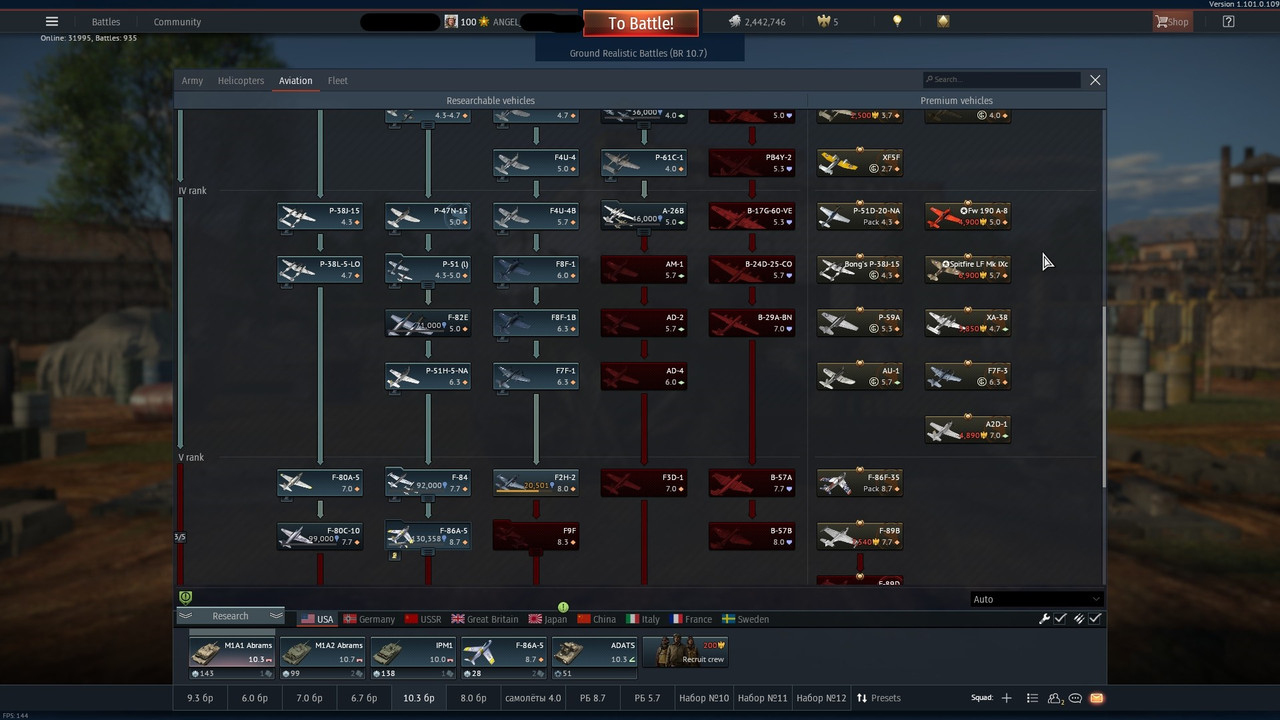Screen dimensions: 1280x720
Task: Open the chat speech bubble icon
Action: [1075, 698]
